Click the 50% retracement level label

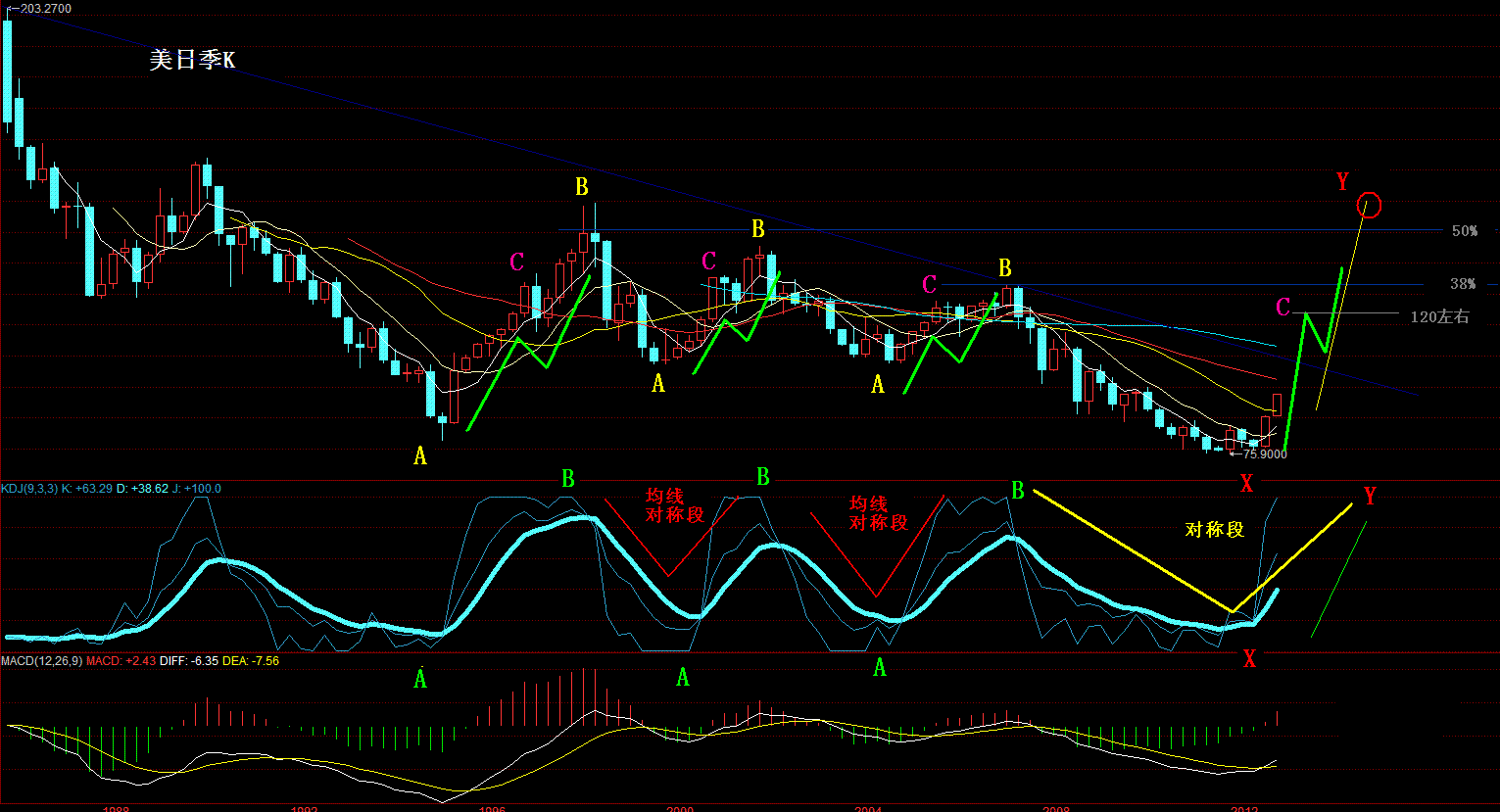pyautogui.click(x=1465, y=231)
